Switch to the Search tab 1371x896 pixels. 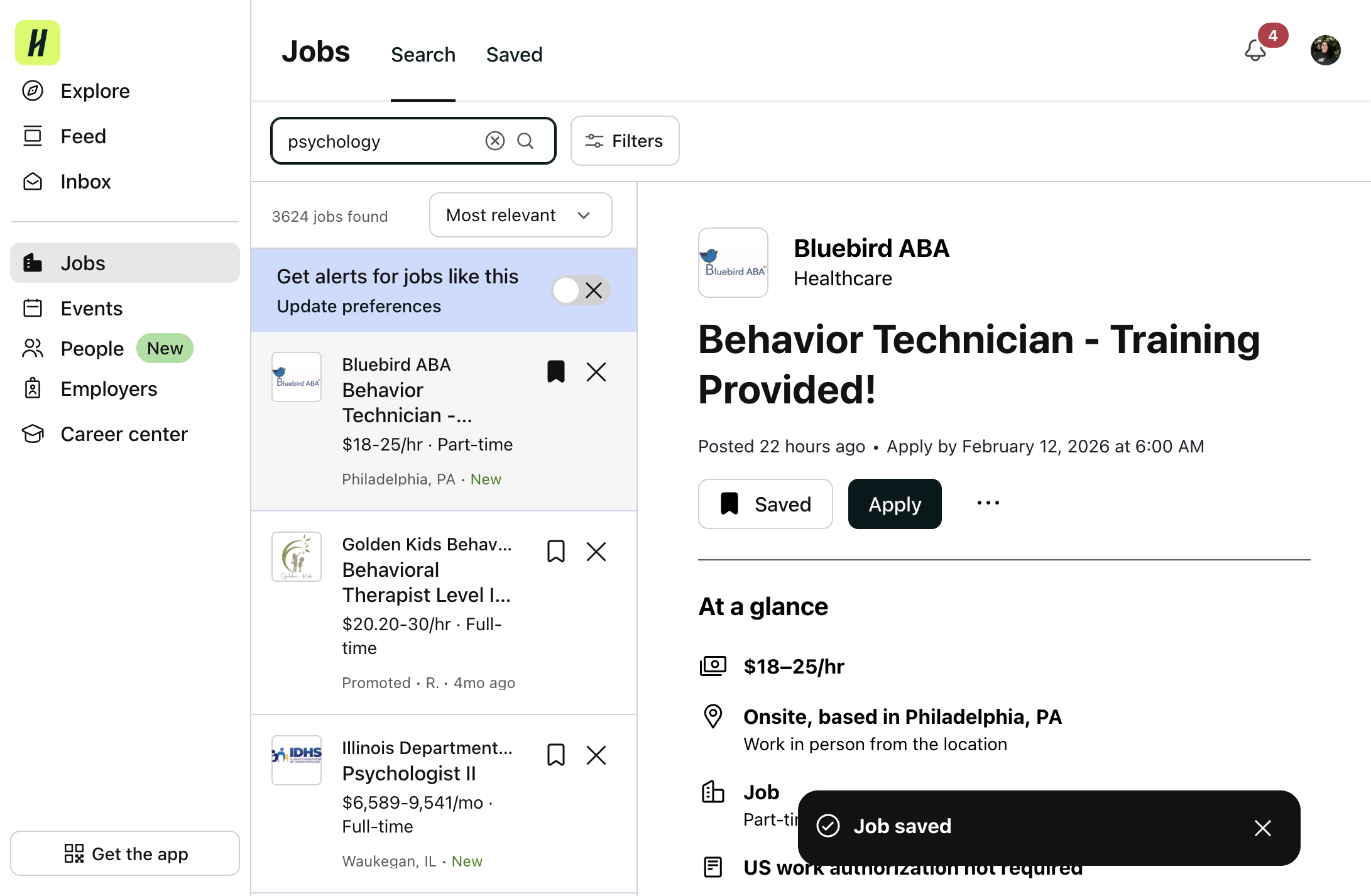pos(423,55)
